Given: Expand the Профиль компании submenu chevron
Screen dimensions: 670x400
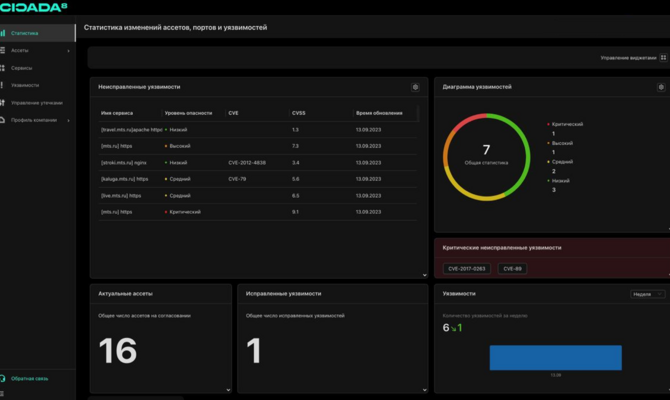Looking at the screenshot, I should tap(68, 121).
